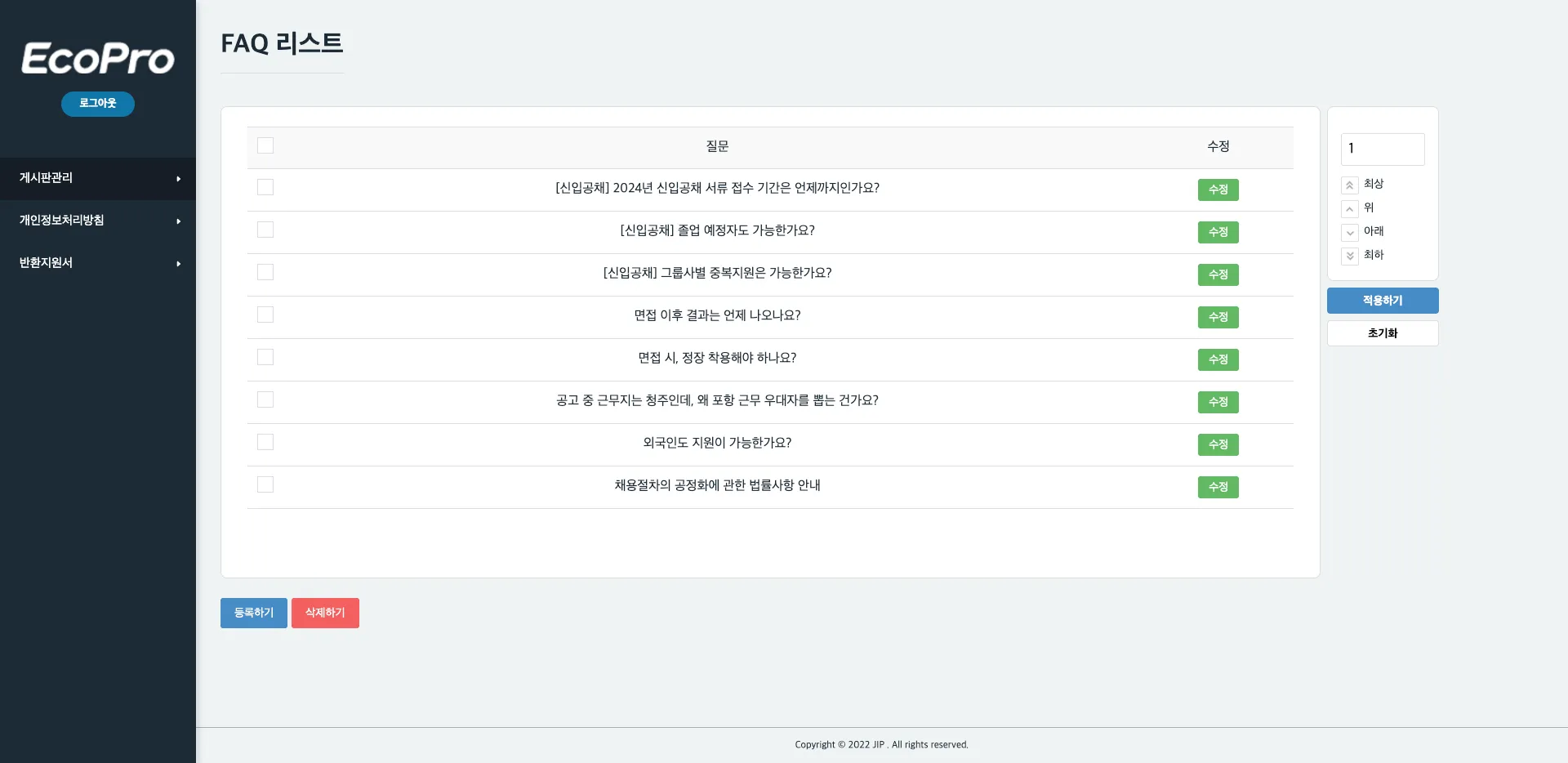
Task: Click the question text '외국인도 지원이 가능한가요?'
Action: click(x=717, y=443)
